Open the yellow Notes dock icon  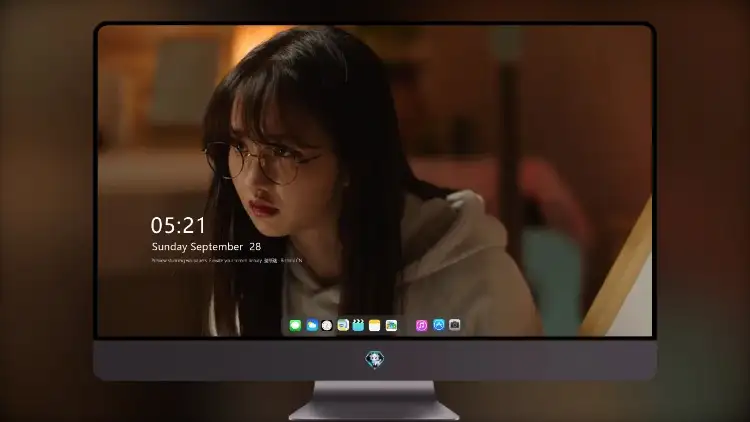point(375,325)
